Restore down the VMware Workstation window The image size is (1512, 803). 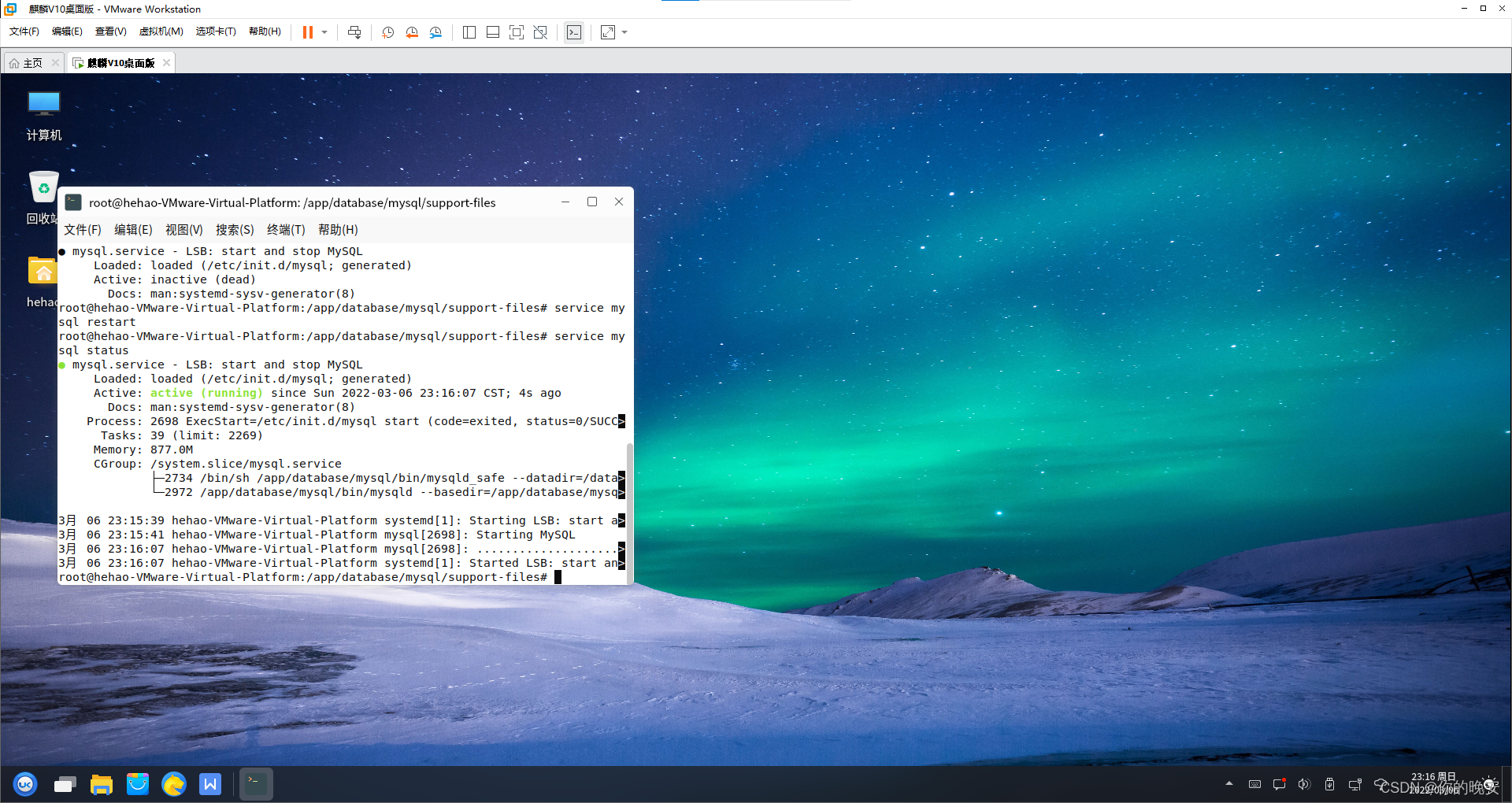click(x=1483, y=9)
